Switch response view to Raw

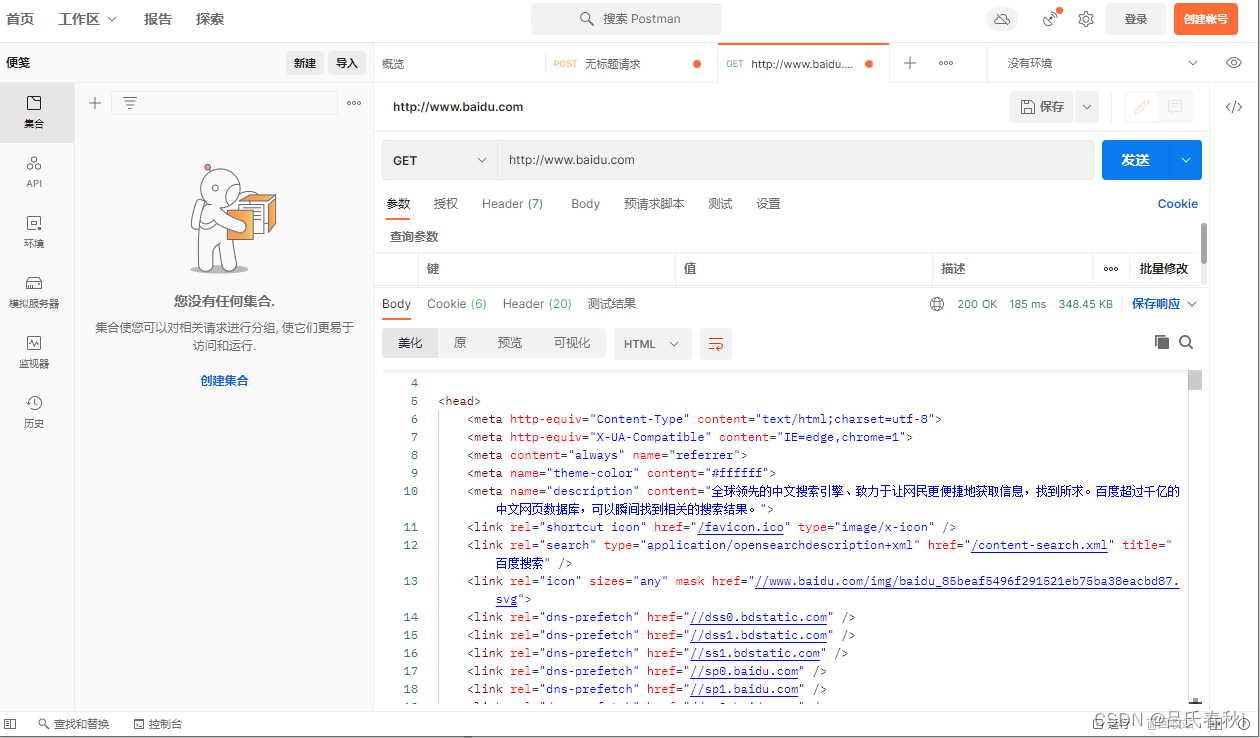click(x=460, y=343)
